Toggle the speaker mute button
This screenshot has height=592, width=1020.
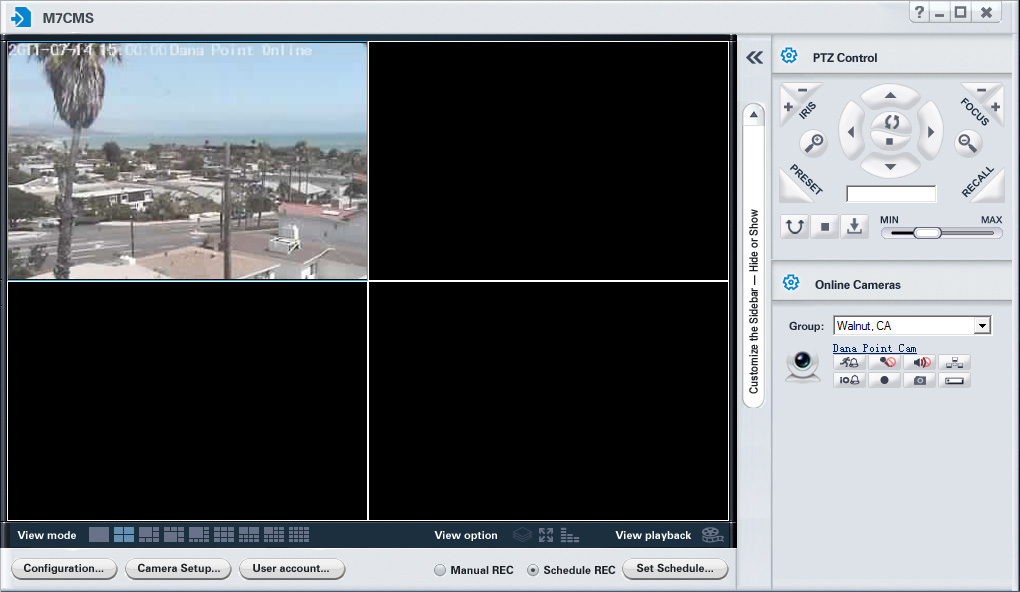click(x=920, y=362)
